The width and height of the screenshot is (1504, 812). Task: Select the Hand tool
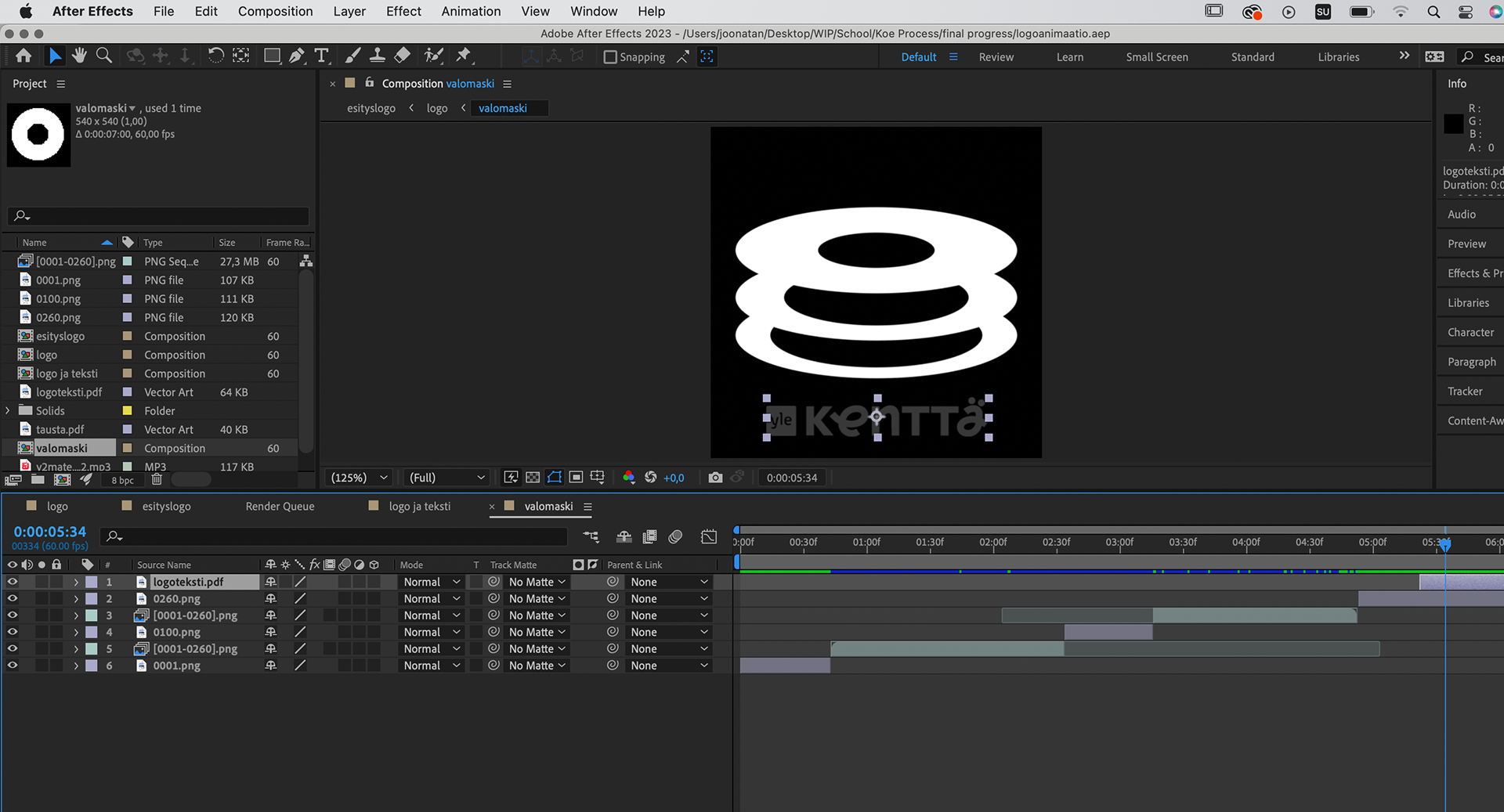click(79, 56)
